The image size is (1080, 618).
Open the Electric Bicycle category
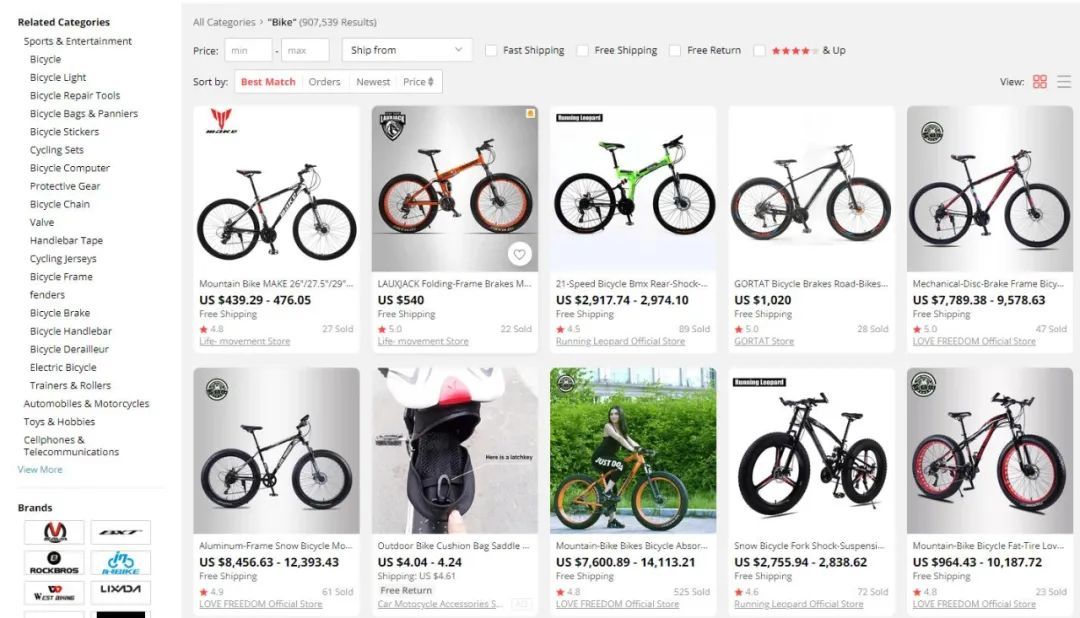(63, 367)
